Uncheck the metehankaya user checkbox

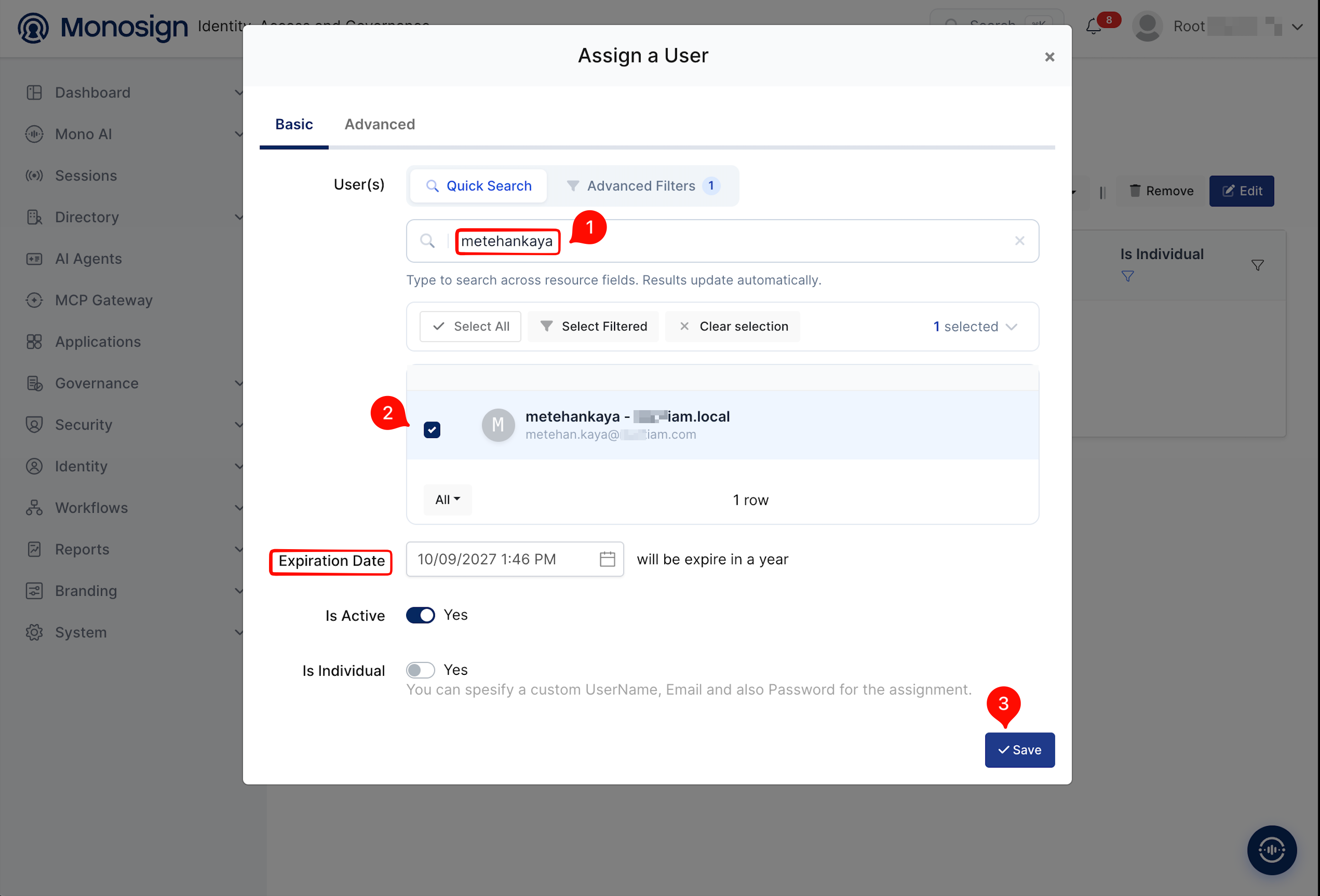pyautogui.click(x=432, y=430)
